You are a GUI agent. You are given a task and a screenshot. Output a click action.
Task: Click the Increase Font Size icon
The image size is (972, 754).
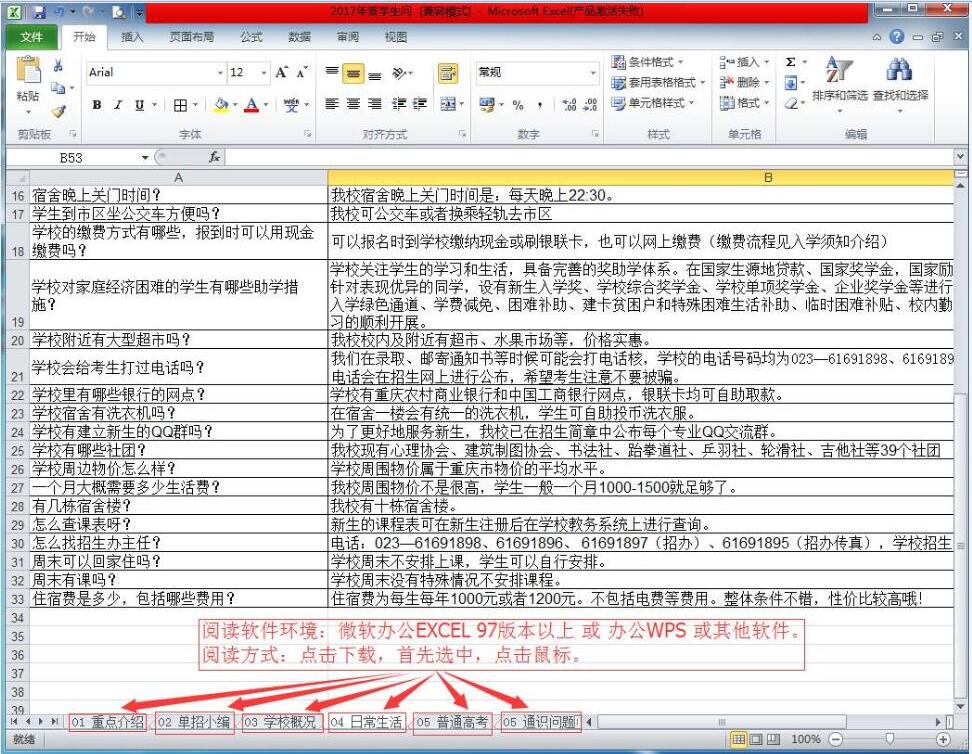tap(281, 73)
